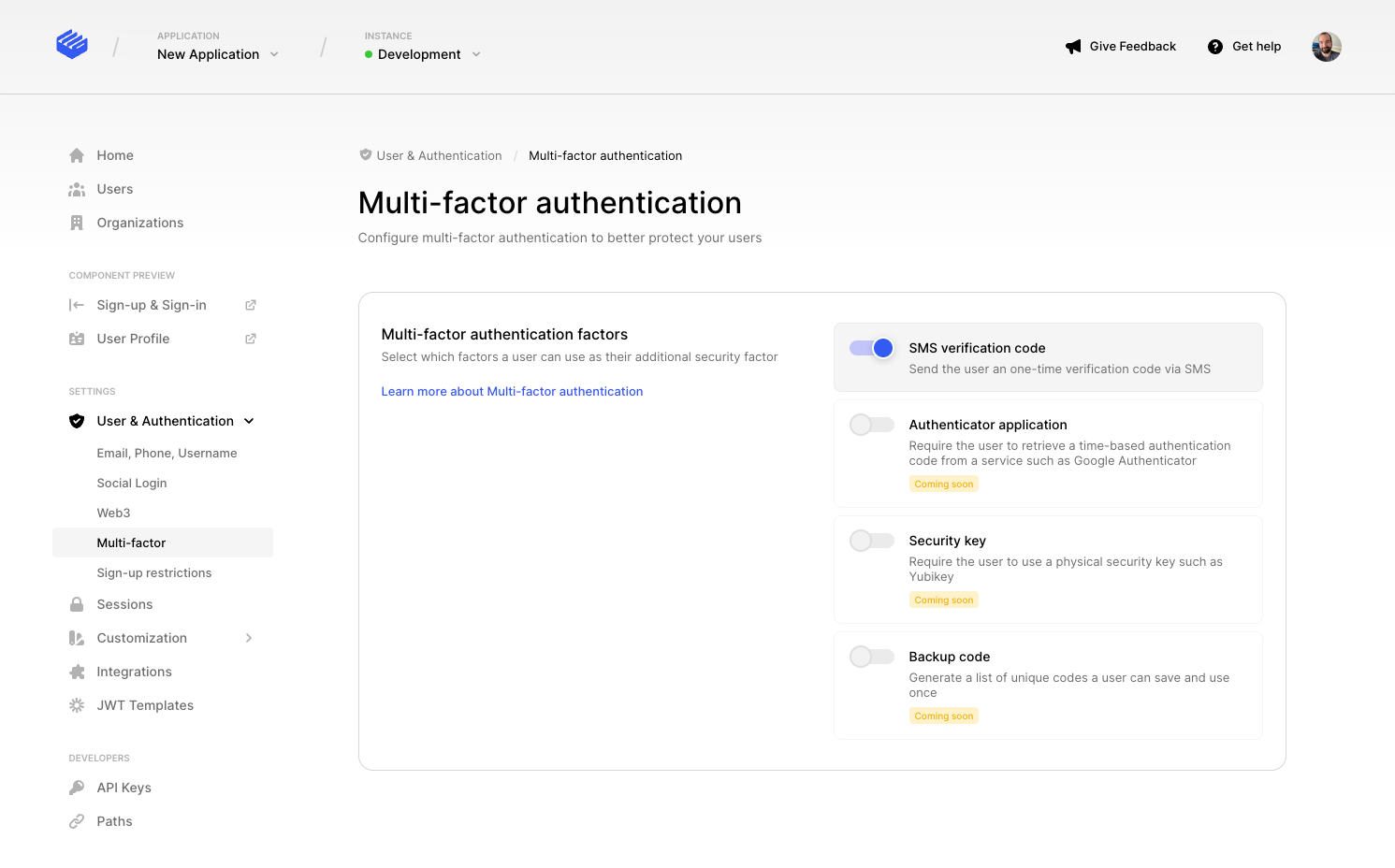Open the Sign-up restrictions settings

click(154, 571)
